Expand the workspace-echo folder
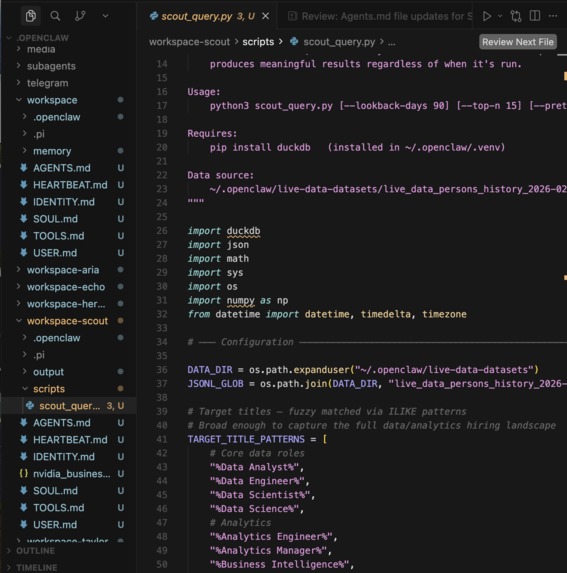 (x=66, y=287)
